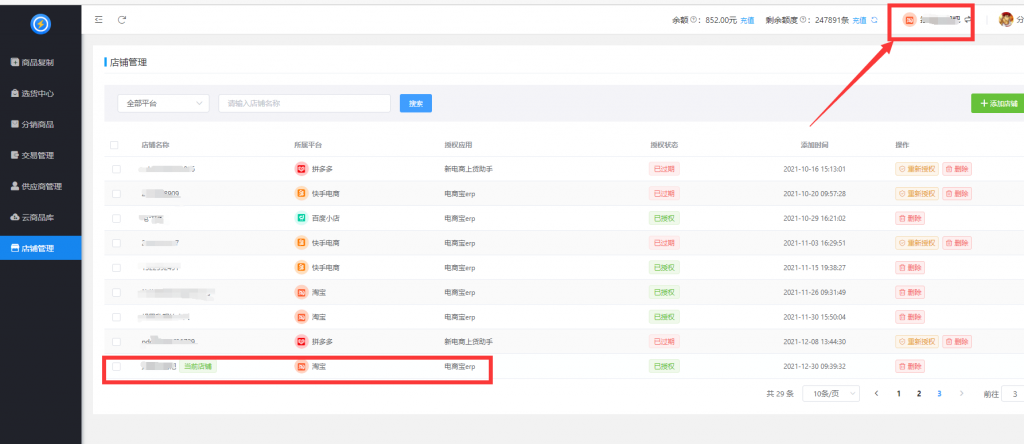Click 删除 in the 2021-11-26 row
Viewport: 1024px width, 444px height.
pyautogui.click(x=910, y=292)
